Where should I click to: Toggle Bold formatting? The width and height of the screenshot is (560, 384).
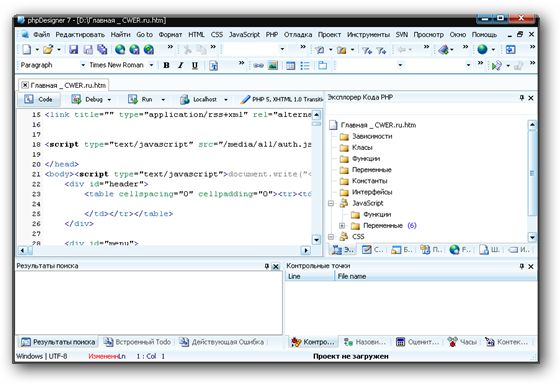tap(166, 65)
